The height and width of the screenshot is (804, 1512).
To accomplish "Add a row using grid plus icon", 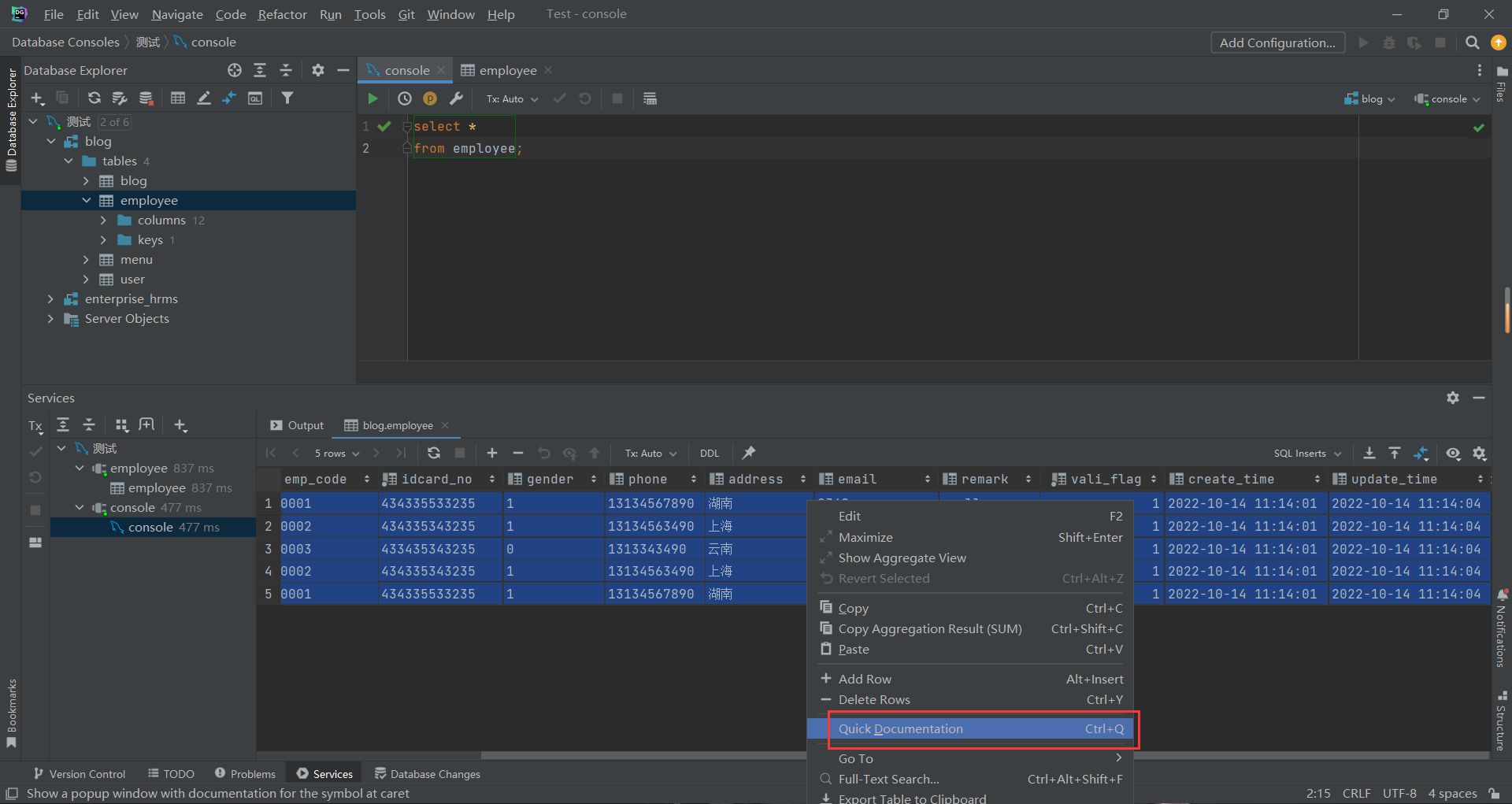I will (492, 453).
